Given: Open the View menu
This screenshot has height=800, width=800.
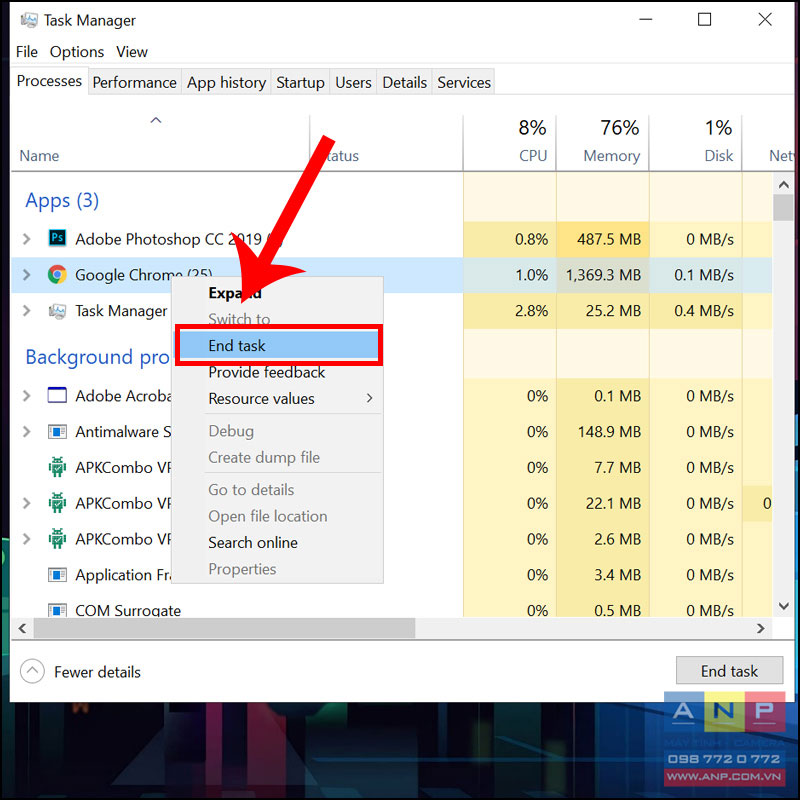Looking at the screenshot, I should pos(132,52).
